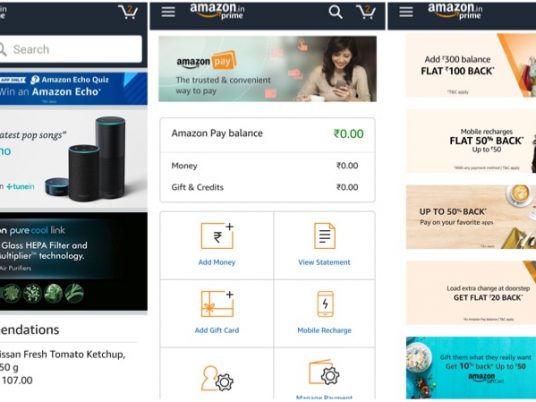
Task: Open Mobile recharges Flat 50% back offer
Action: (471, 141)
